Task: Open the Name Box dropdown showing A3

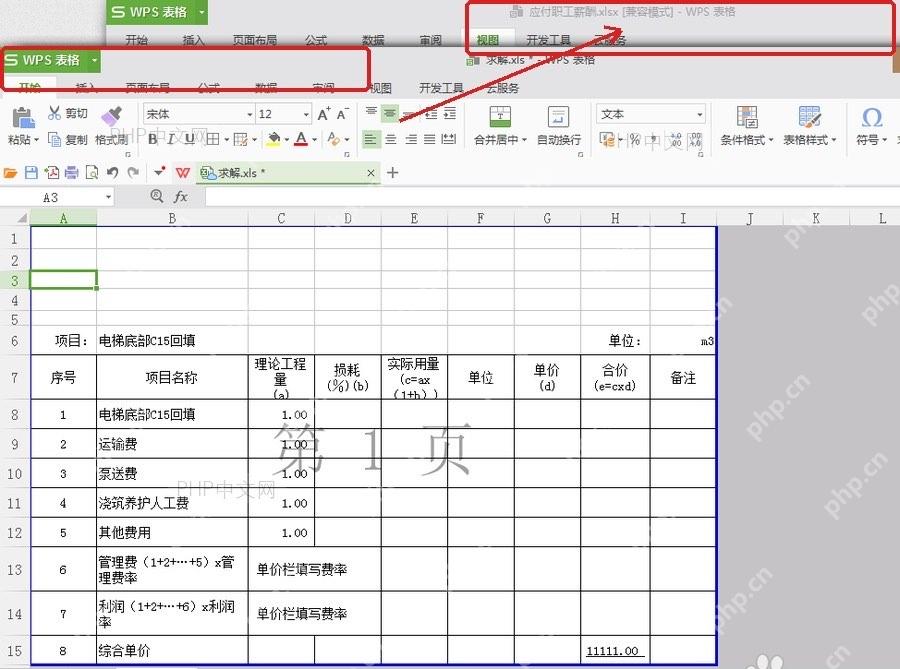Action: point(108,197)
